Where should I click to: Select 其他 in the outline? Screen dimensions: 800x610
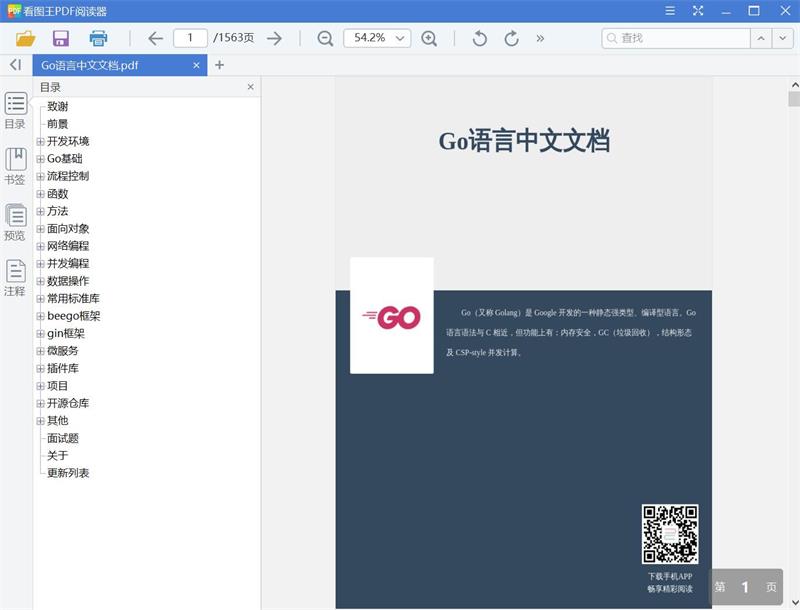coord(58,421)
